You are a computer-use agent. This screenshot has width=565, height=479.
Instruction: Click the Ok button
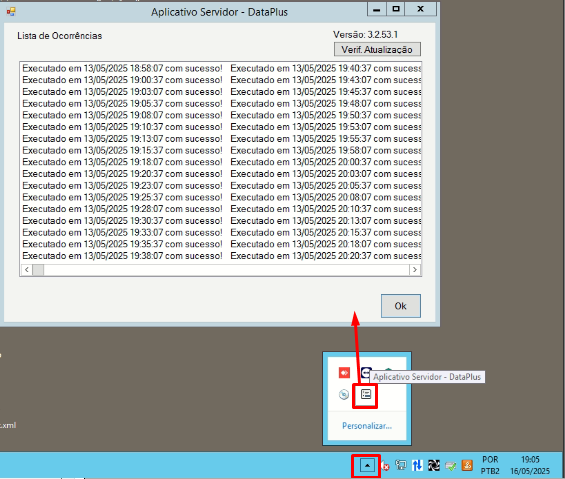(x=401, y=306)
